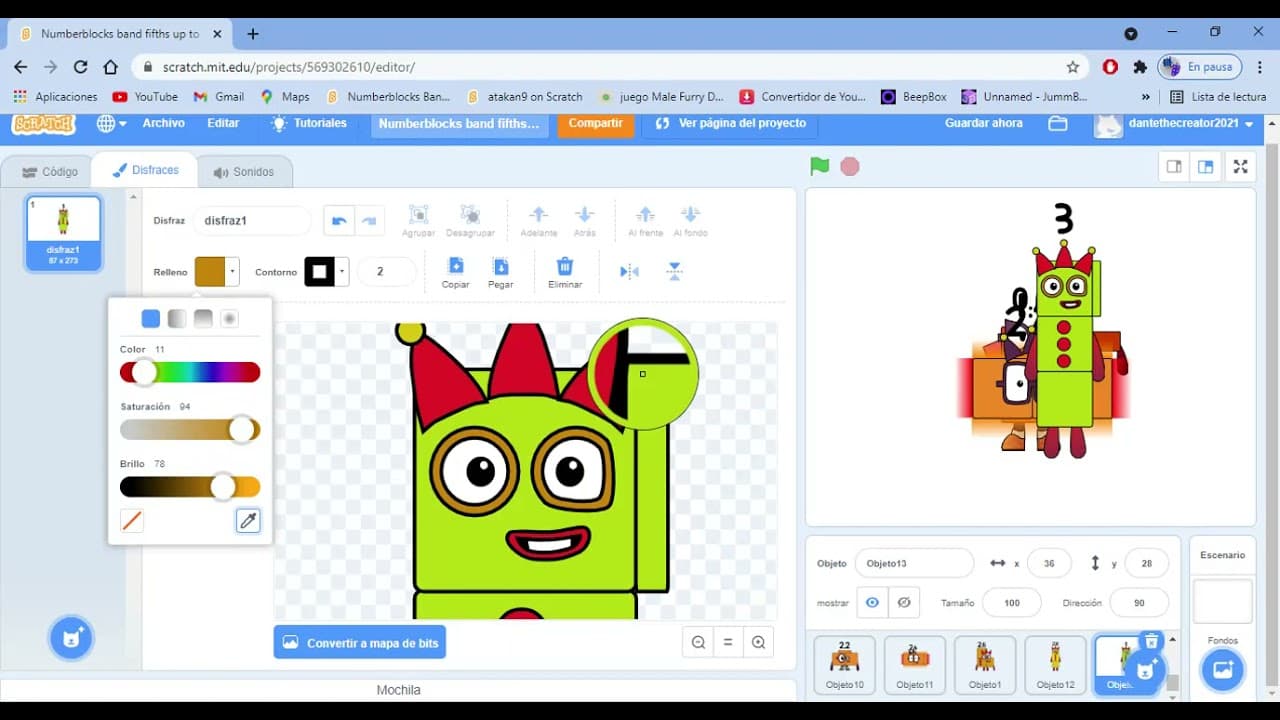This screenshot has height=720, width=1280.
Task: Open the YouTube bookmark
Action: coord(145,97)
